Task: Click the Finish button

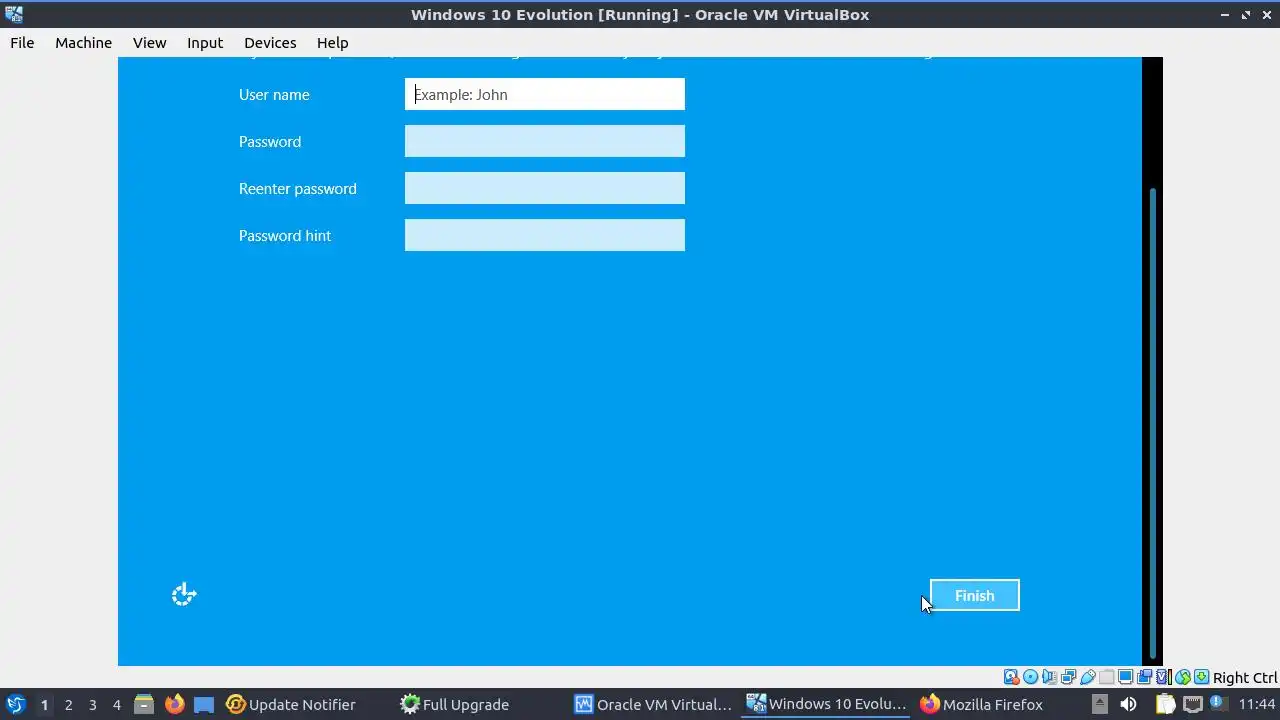Action: point(975,595)
